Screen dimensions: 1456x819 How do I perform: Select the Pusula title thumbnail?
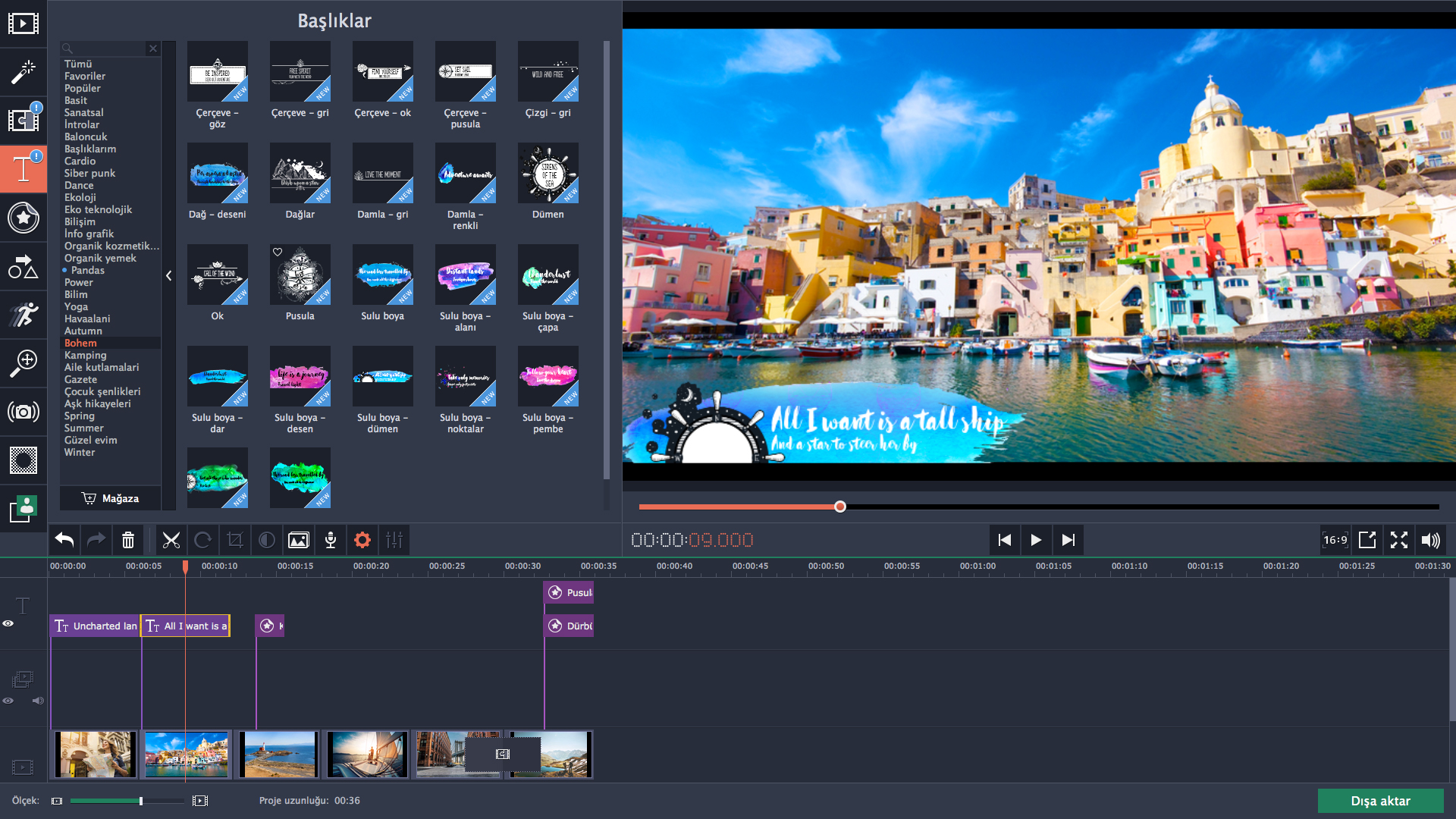click(x=300, y=276)
